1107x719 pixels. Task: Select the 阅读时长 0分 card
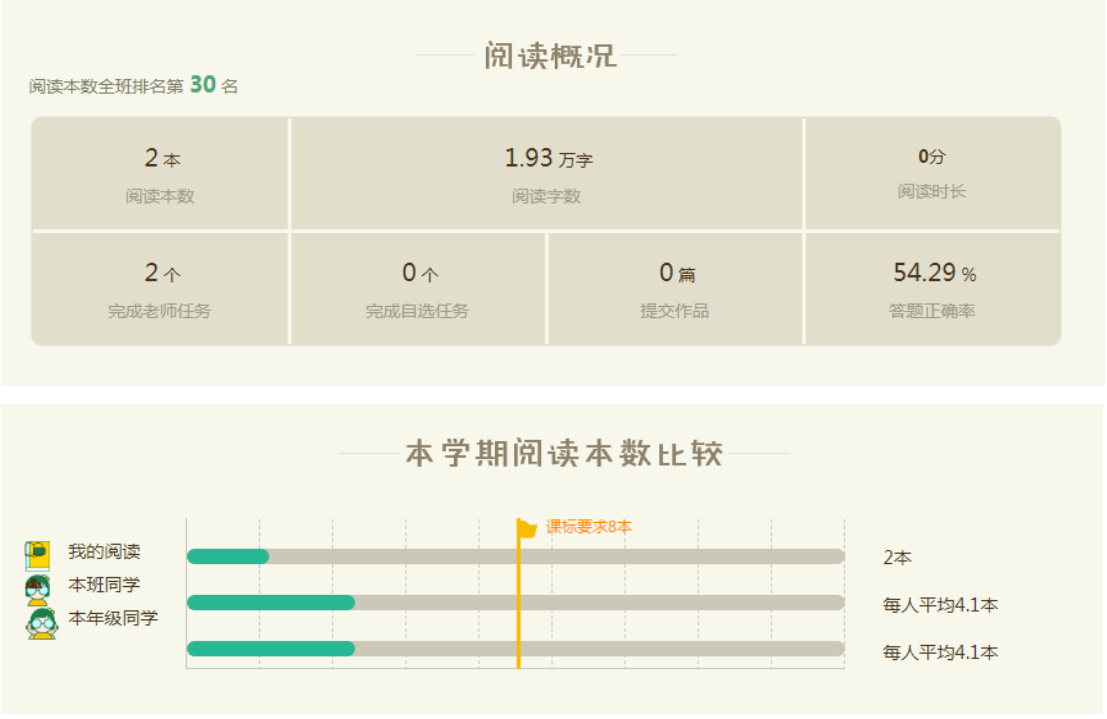(x=932, y=174)
